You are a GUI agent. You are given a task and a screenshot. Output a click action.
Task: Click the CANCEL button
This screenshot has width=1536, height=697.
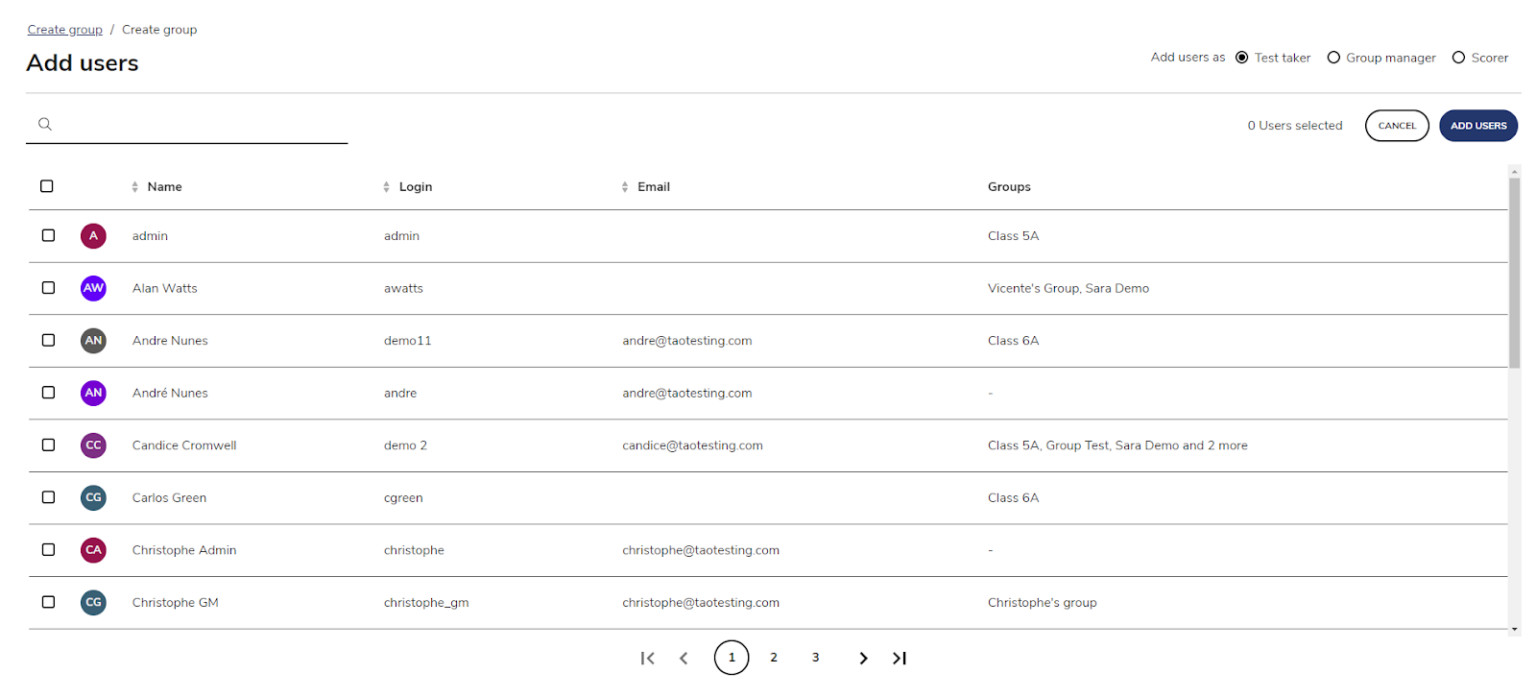pos(1396,125)
